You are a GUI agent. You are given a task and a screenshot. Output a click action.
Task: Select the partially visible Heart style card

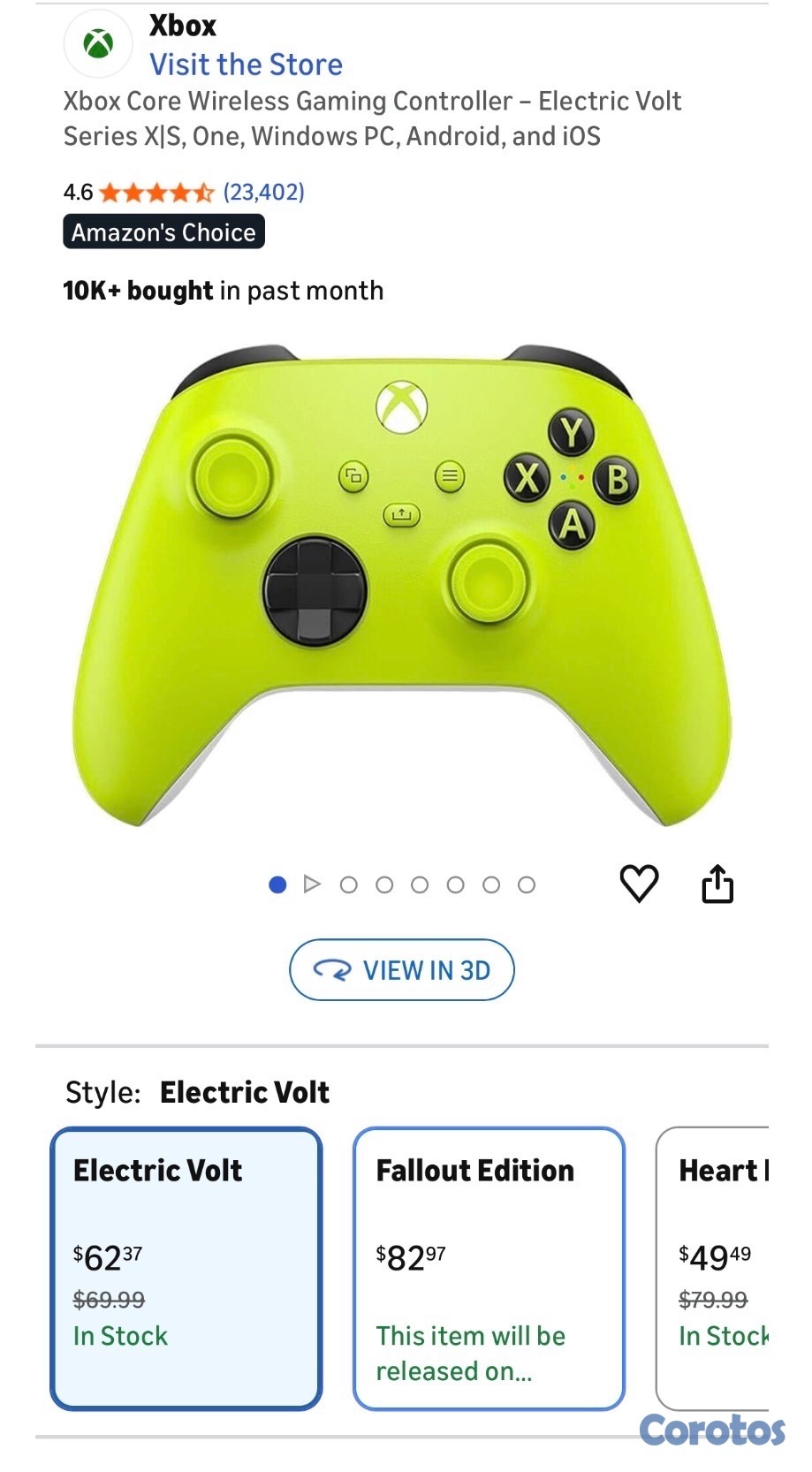click(712, 1268)
